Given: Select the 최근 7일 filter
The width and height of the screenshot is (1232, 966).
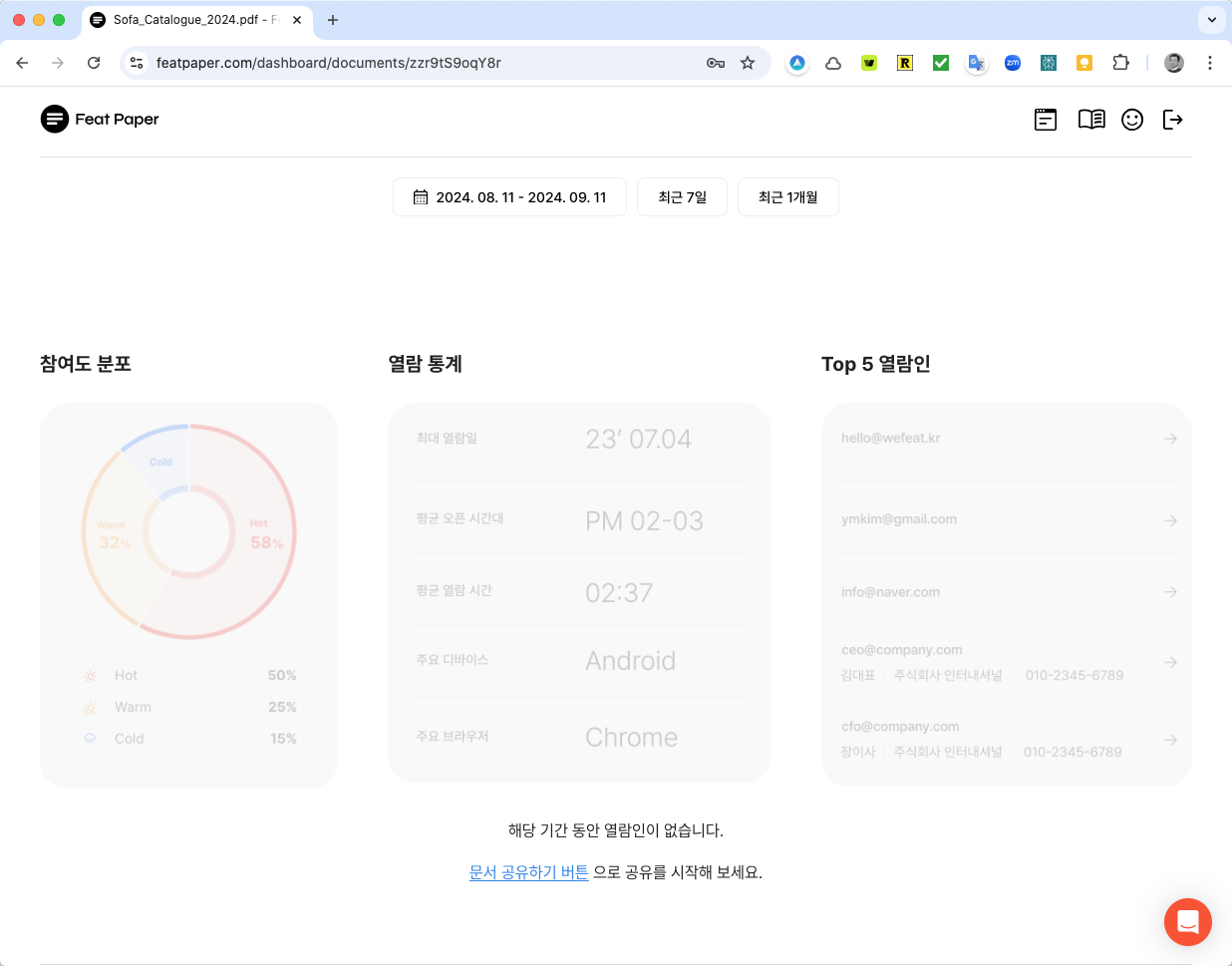Looking at the screenshot, I should pyautogui.click(x=682, y=196).
